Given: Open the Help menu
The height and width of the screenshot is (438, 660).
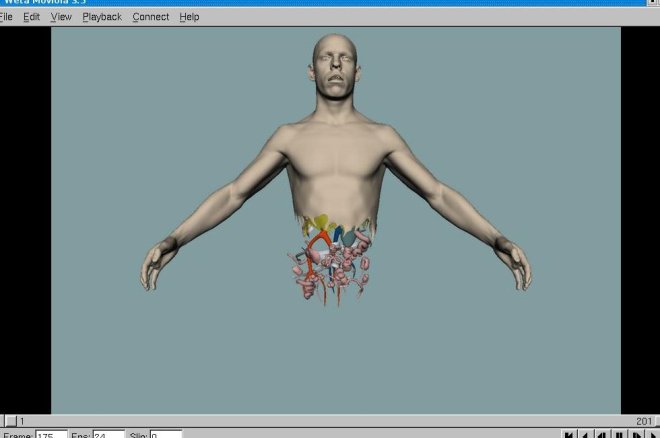Looking at the screenshot, I should click(x=189, y=17).
